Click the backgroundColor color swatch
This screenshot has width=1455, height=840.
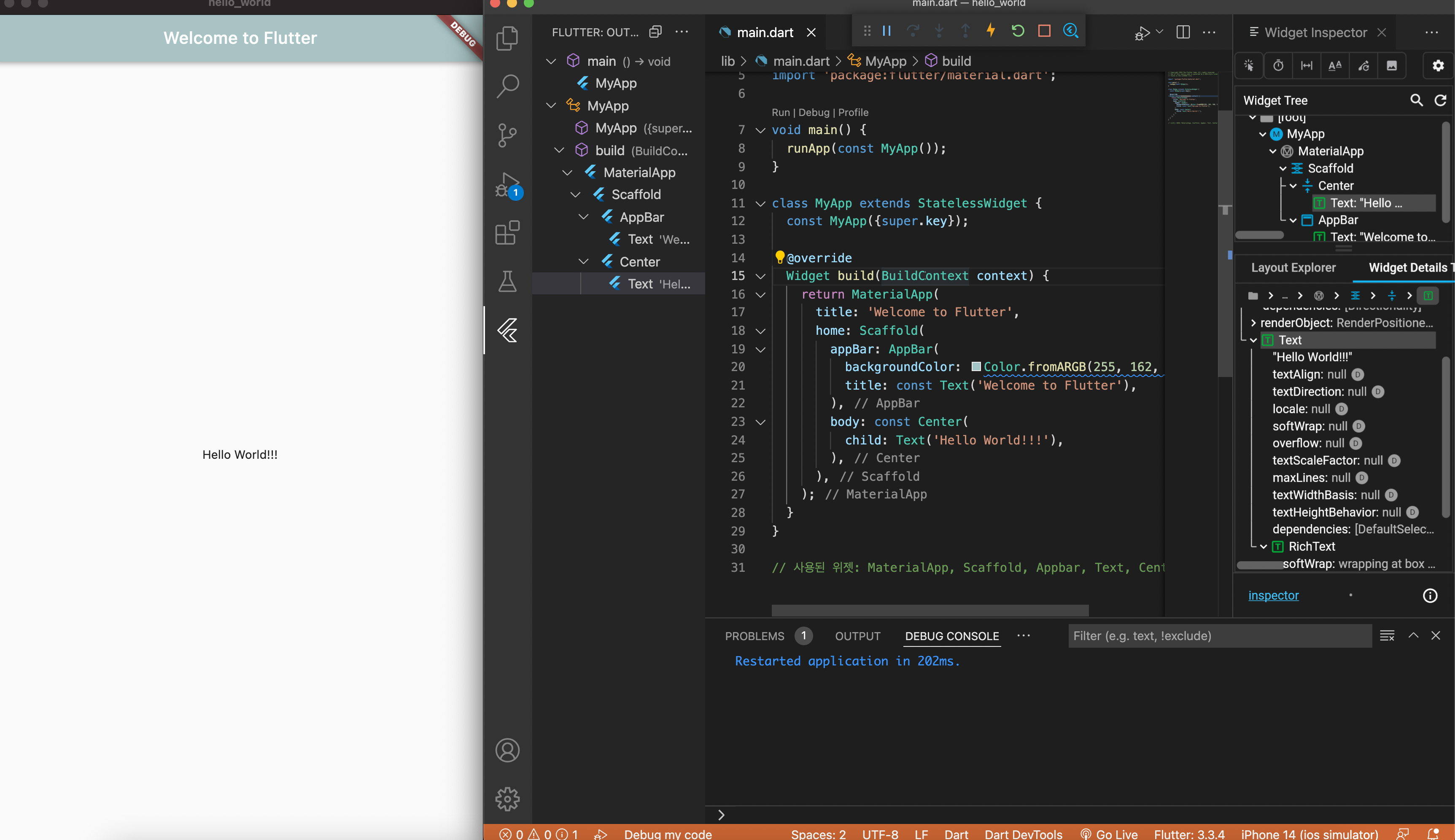click(976, 367)
